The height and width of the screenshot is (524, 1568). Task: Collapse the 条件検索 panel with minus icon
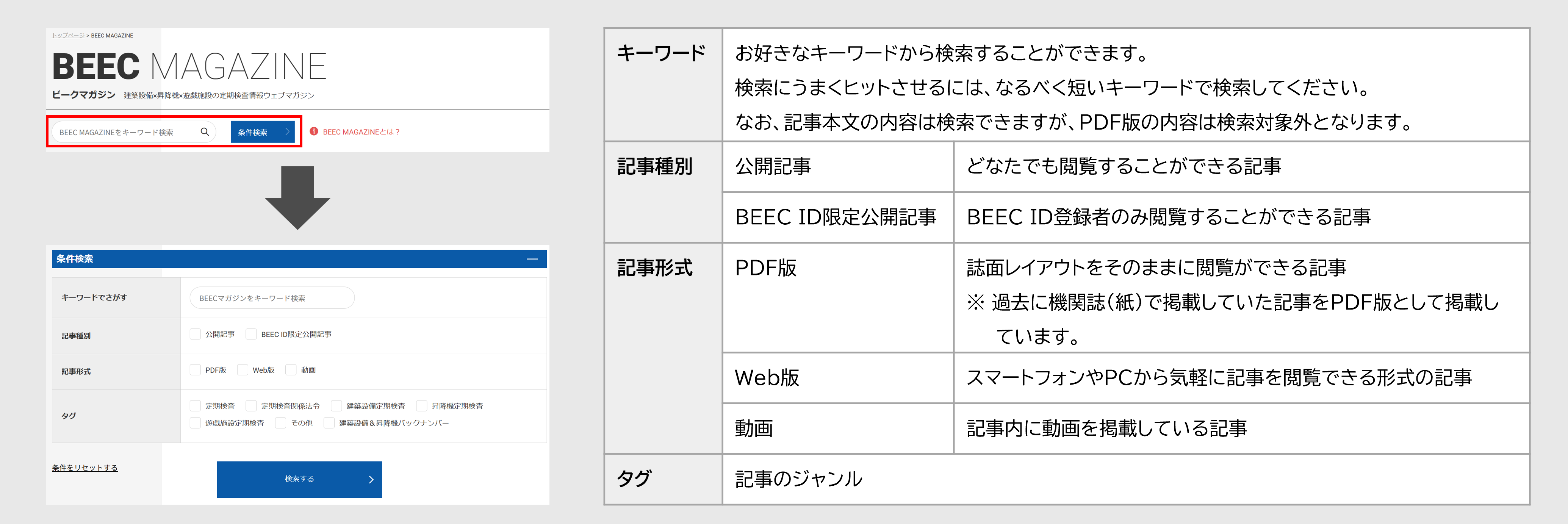(x=532, y=259)
